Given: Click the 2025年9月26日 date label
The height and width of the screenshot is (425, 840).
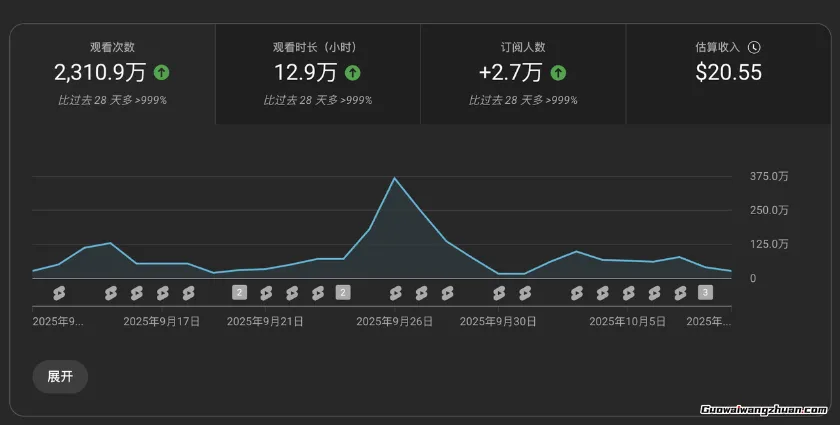Looking at the screenshot, I should (395, 322).
